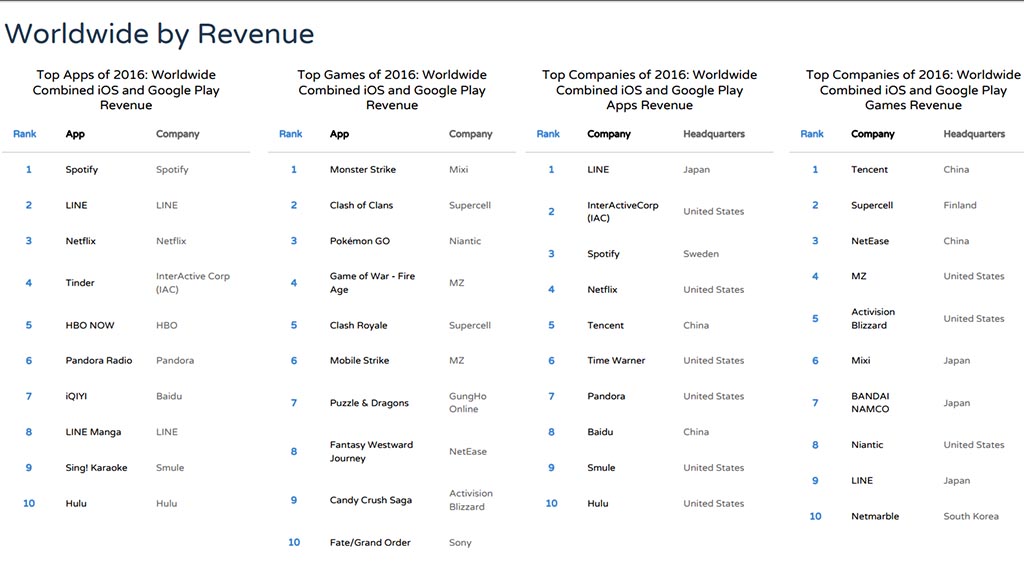Select the 'Sing! Karaoke' app entry
The image size is (1024, 575).
pos(96,468)
